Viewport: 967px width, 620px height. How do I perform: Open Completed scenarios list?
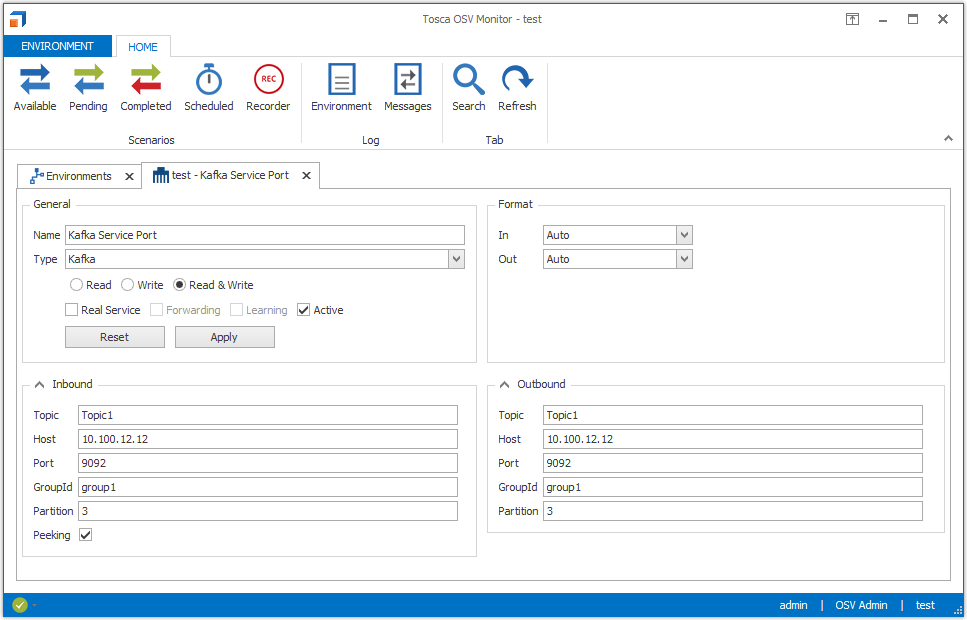pos(146,87)
